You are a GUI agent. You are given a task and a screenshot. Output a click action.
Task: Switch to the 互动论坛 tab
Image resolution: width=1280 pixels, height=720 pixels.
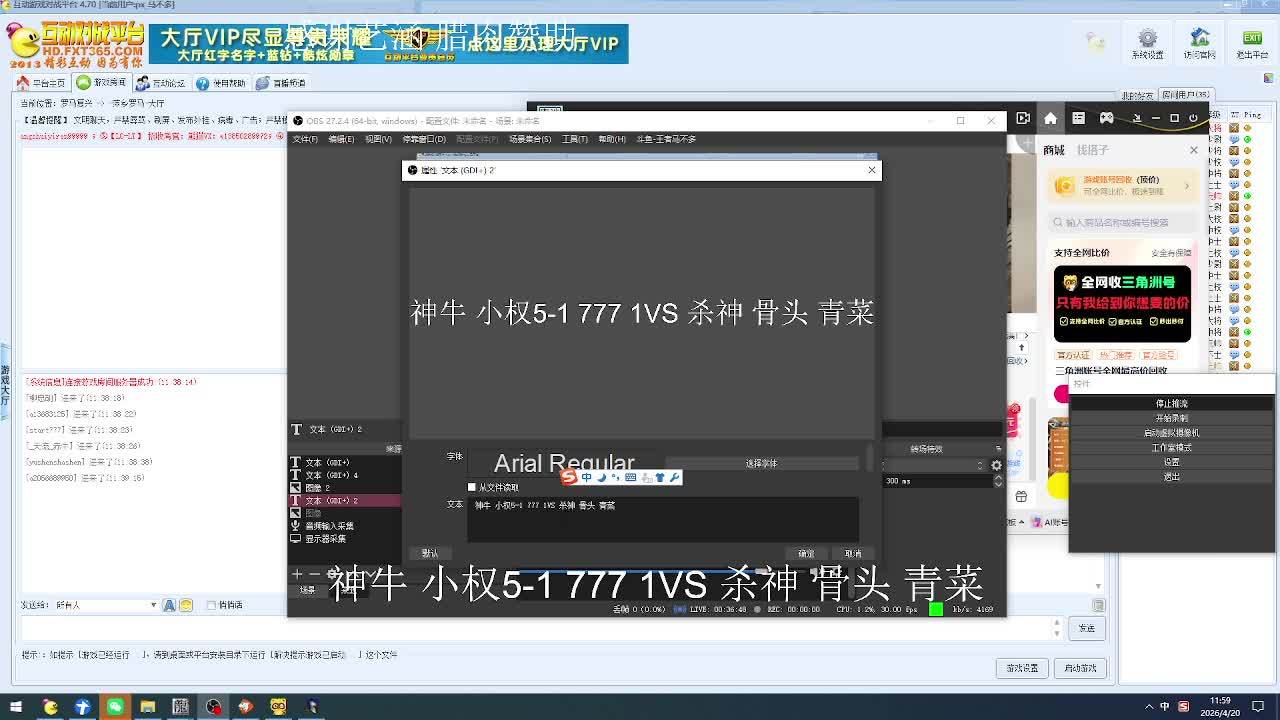coord(161,83)
